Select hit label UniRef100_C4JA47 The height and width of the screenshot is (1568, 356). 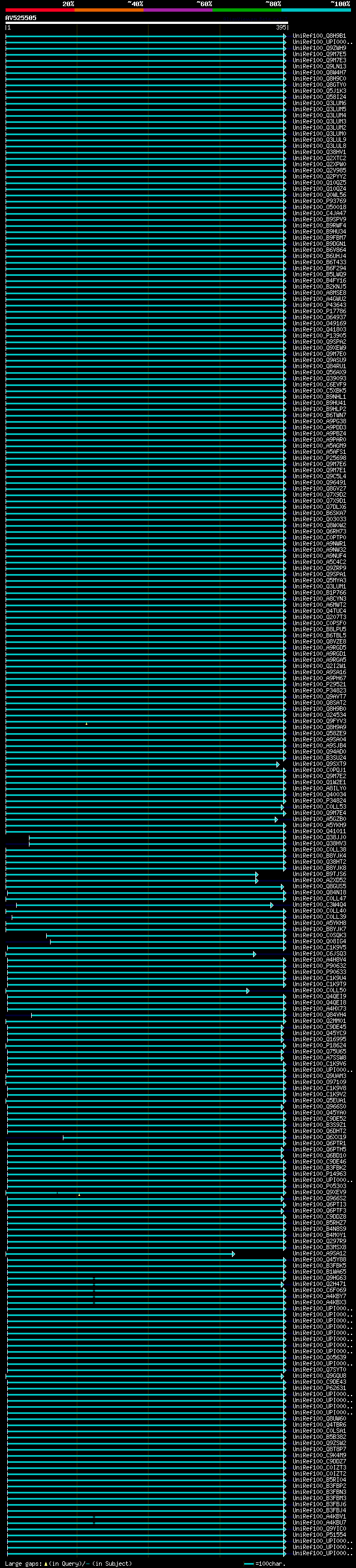319,213
